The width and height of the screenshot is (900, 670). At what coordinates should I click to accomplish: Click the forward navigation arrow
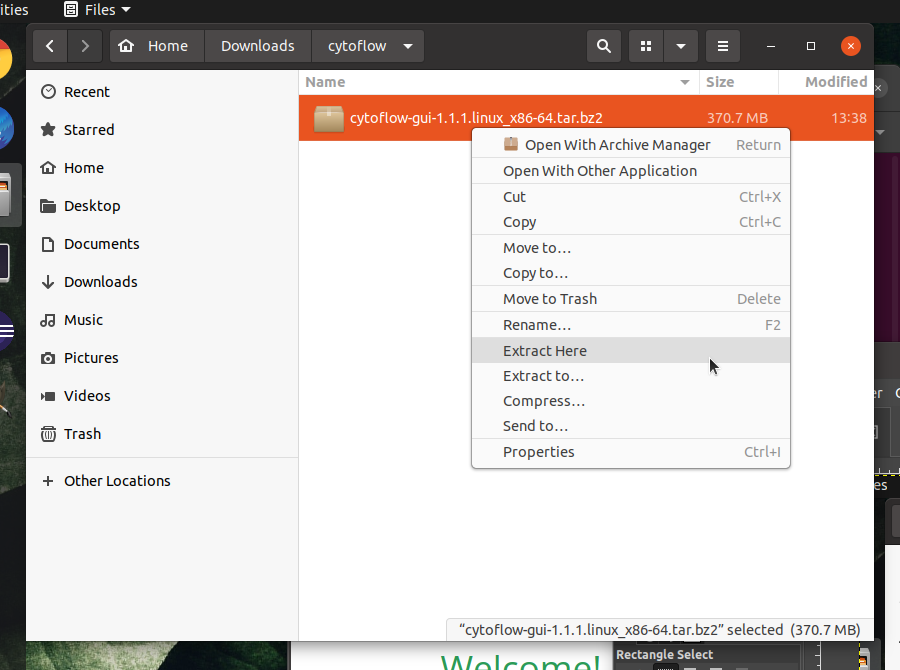(x=85, y=46)
